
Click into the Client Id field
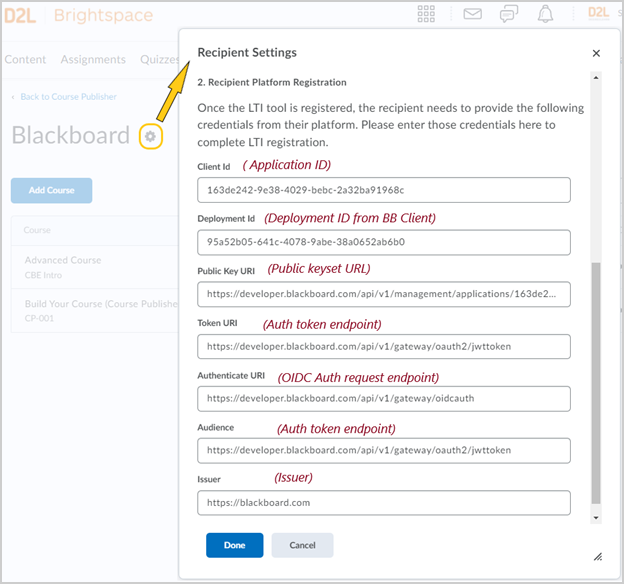[x=384, y=190]
